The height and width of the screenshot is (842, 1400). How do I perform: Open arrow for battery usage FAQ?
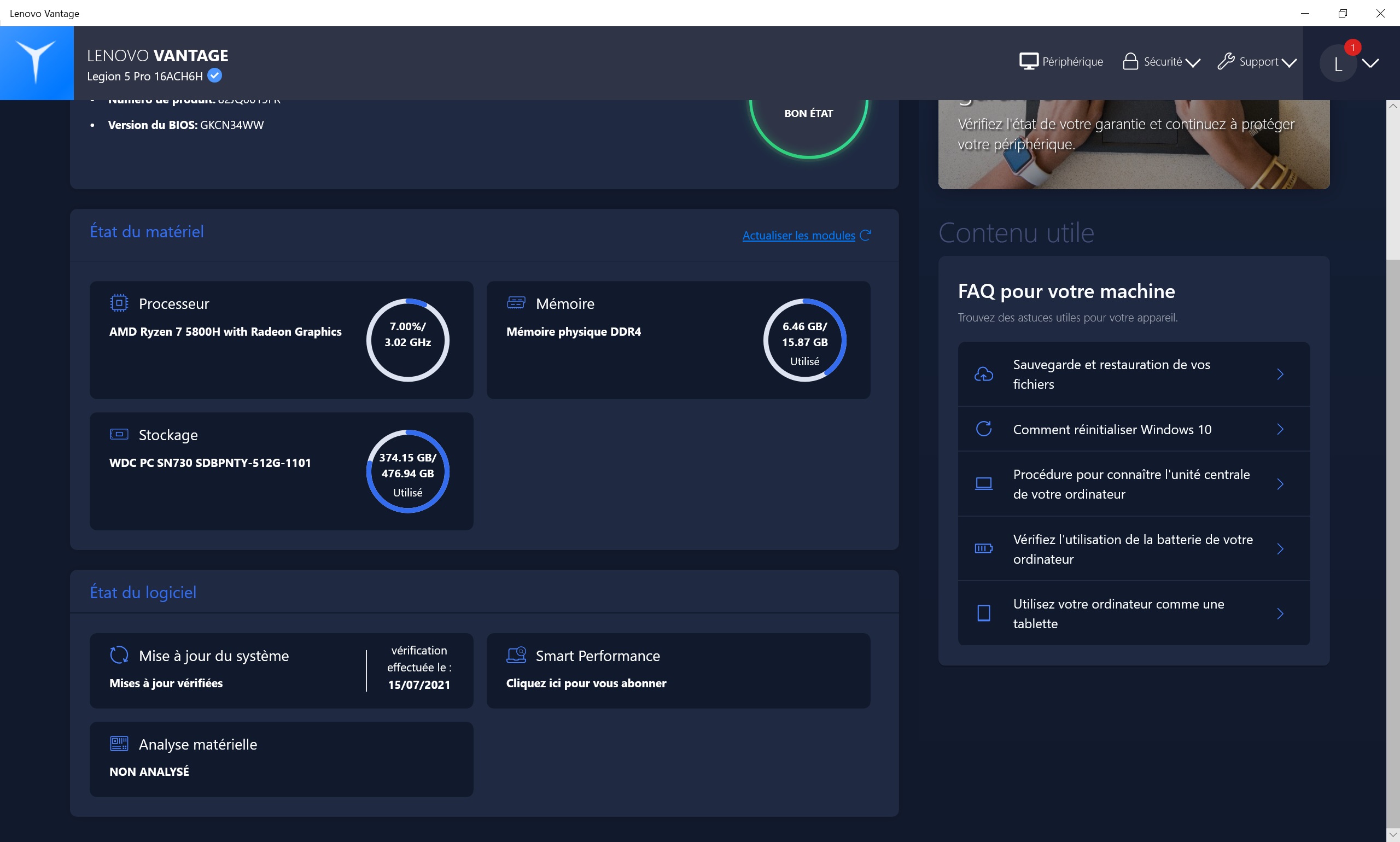[x=1280, y=548]
